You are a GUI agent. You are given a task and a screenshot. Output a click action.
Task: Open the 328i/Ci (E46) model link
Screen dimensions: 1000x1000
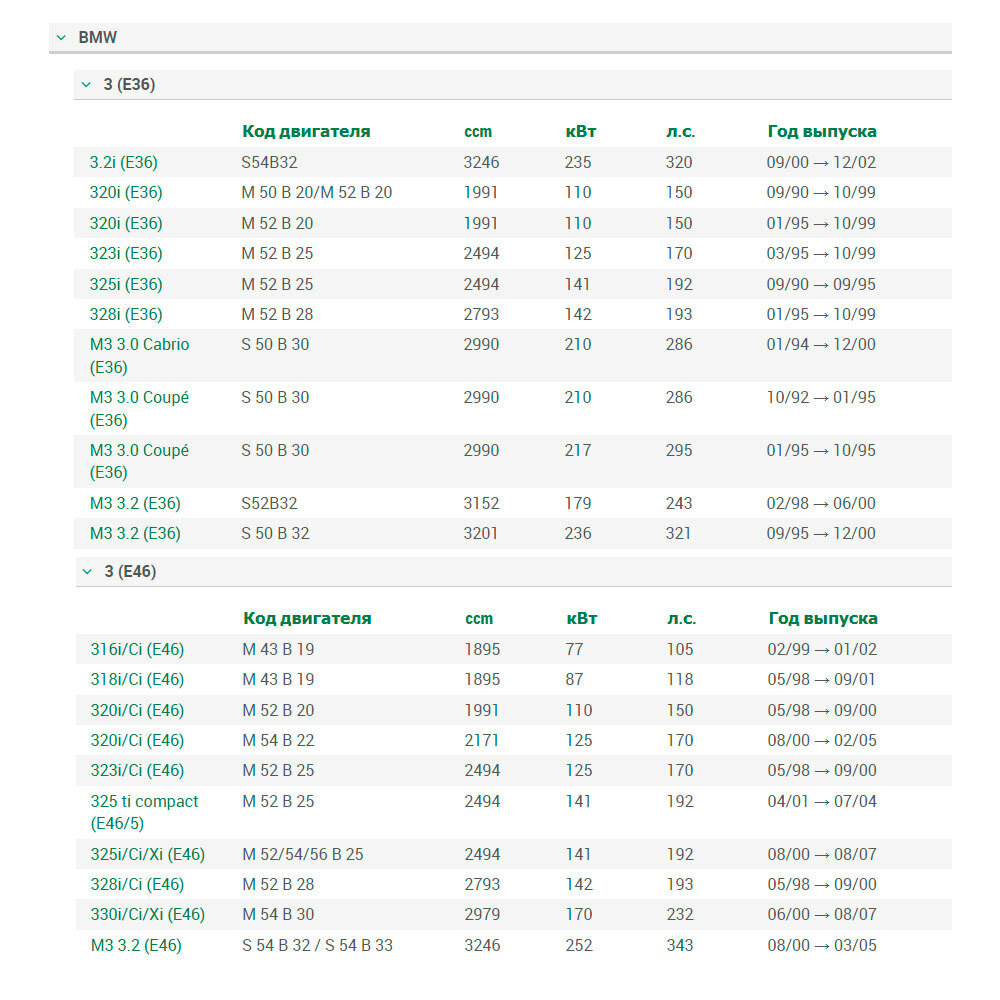(x=137, y=885)
